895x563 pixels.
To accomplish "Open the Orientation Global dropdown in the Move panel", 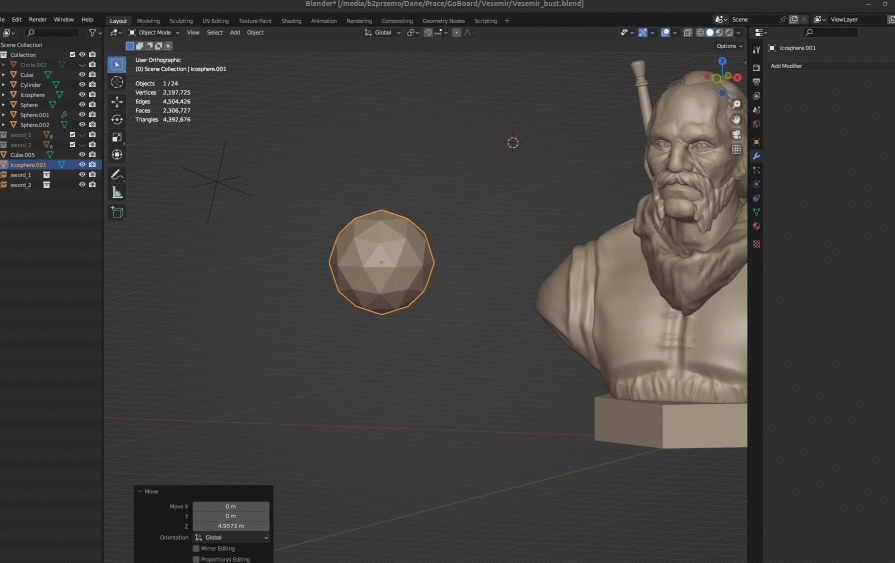I will [x=231, y=538].
